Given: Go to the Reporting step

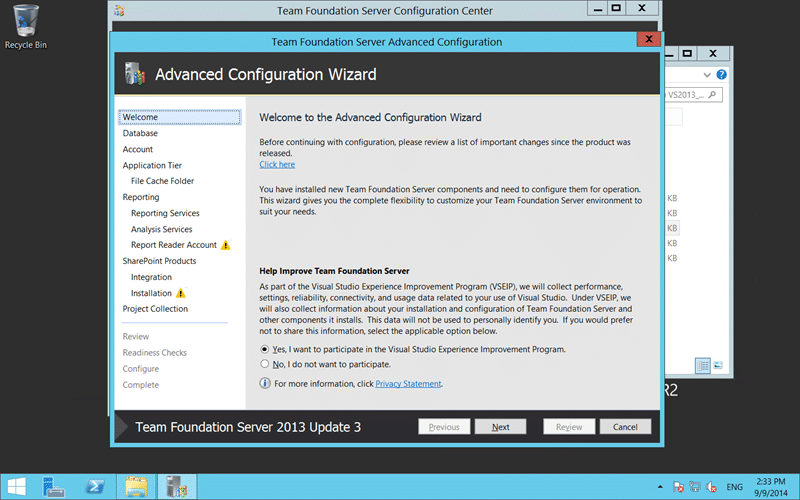Looking at the screenshot, I should click(x=141, y=197).
